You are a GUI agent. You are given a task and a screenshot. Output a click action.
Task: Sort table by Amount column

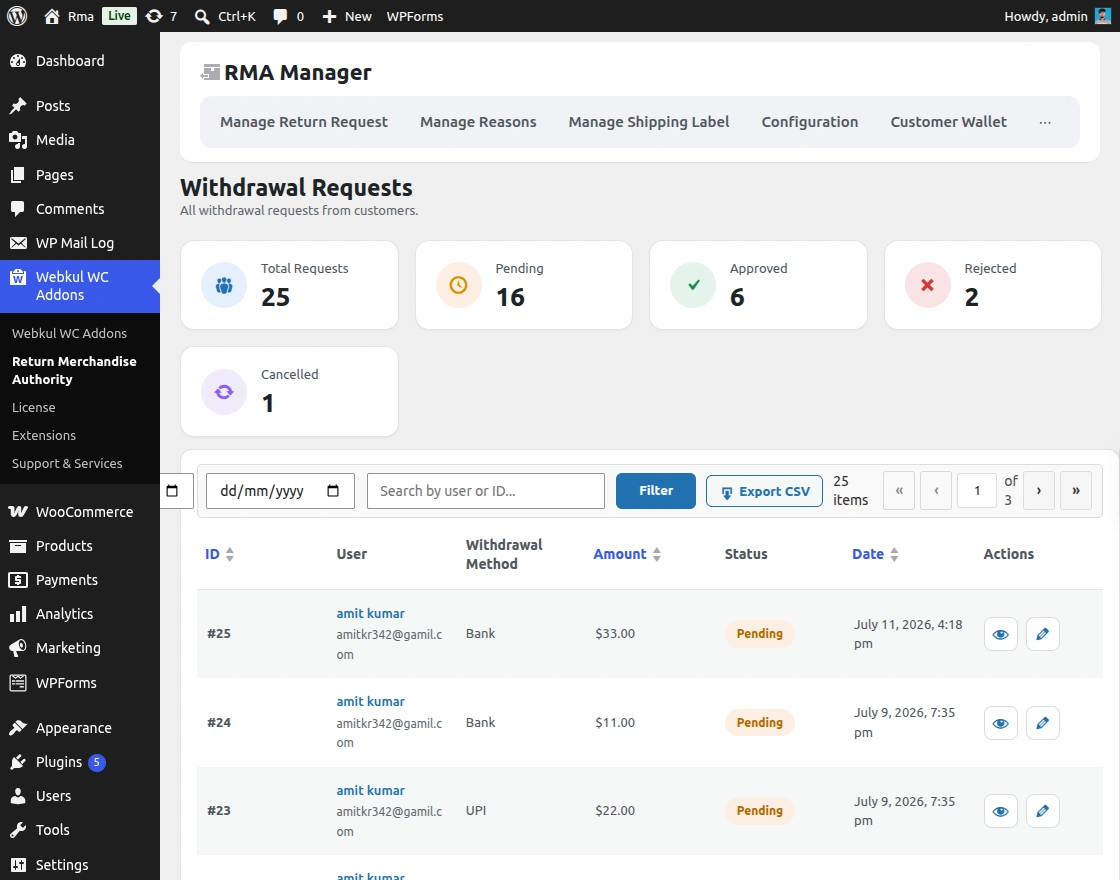click(x=627, y=554)
